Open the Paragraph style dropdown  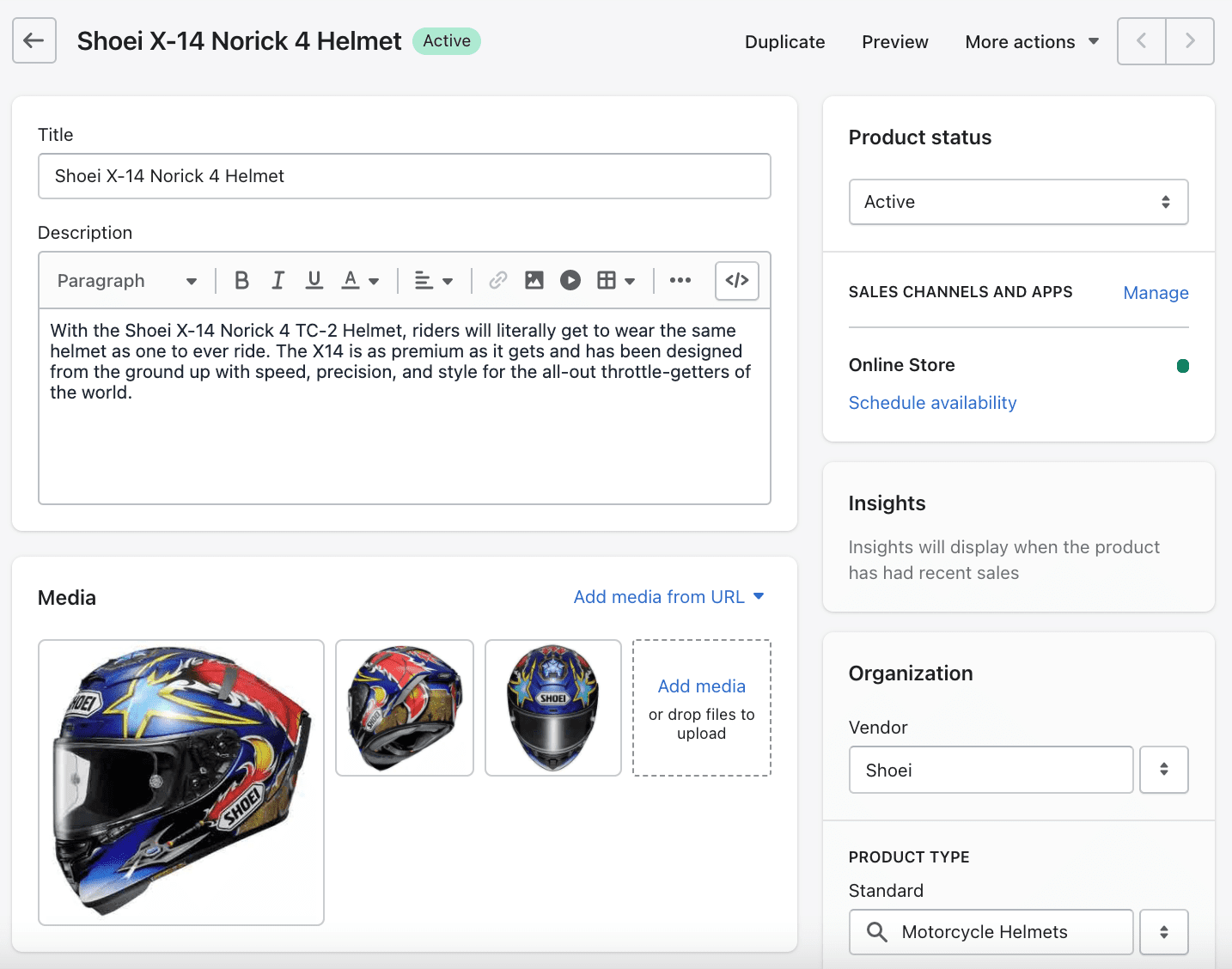pyautogui.click(x=125, y=281)
